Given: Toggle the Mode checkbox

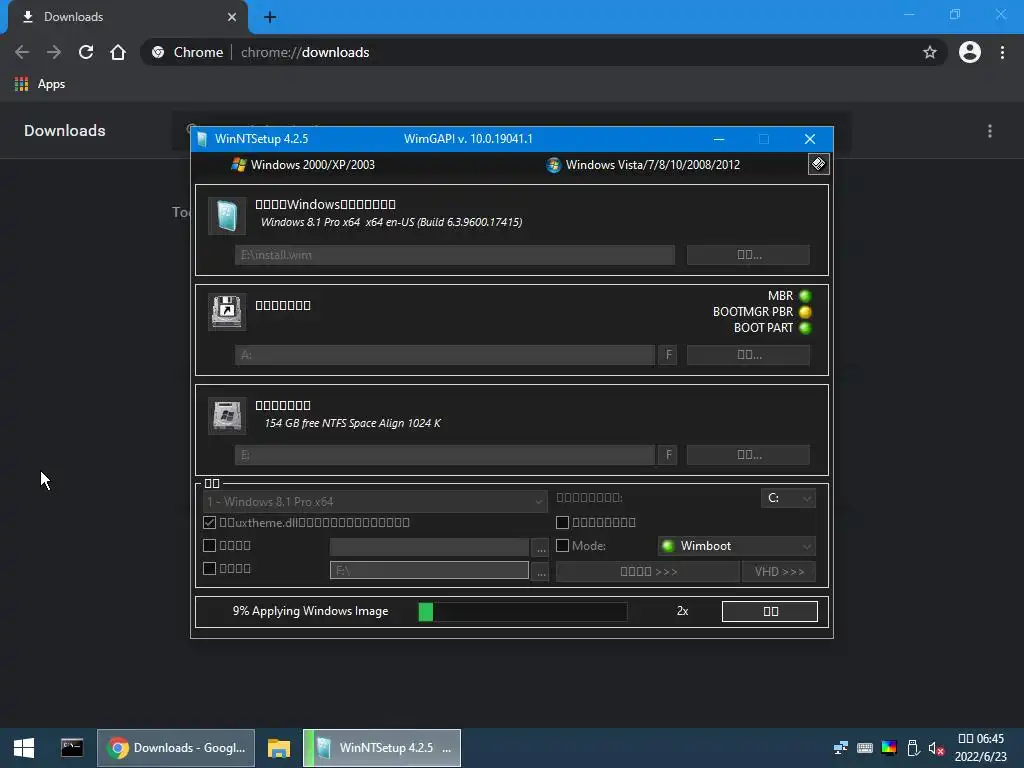Looking at the screenshot, I should (x=562, y=545).
